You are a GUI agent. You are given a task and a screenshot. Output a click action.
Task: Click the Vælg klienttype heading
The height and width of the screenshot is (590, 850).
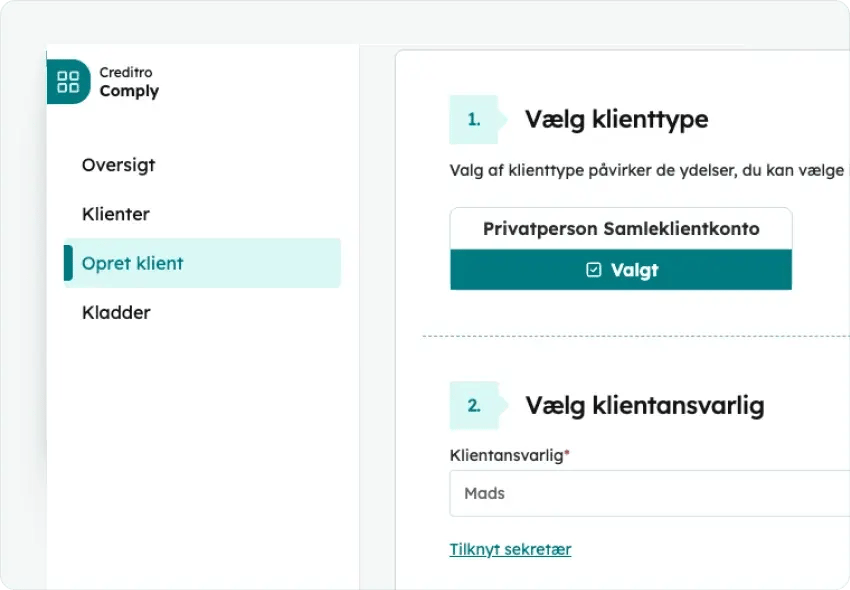[616, 120]
